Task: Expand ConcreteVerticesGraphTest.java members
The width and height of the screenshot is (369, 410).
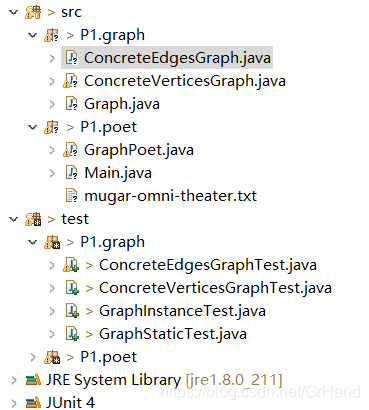Action: [52, 288]
